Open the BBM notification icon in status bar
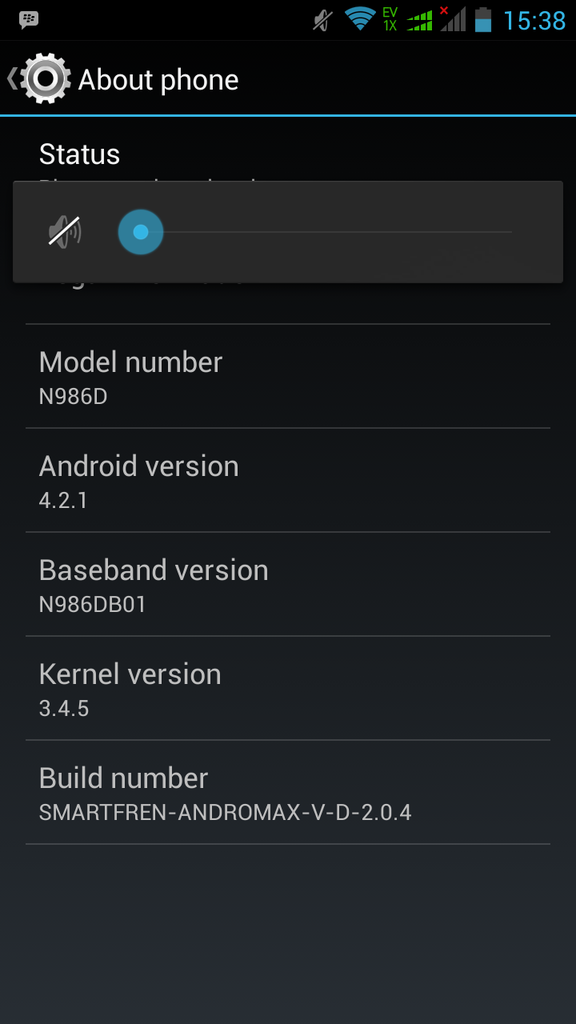The image size is (576, 1024). pos(28,20)
